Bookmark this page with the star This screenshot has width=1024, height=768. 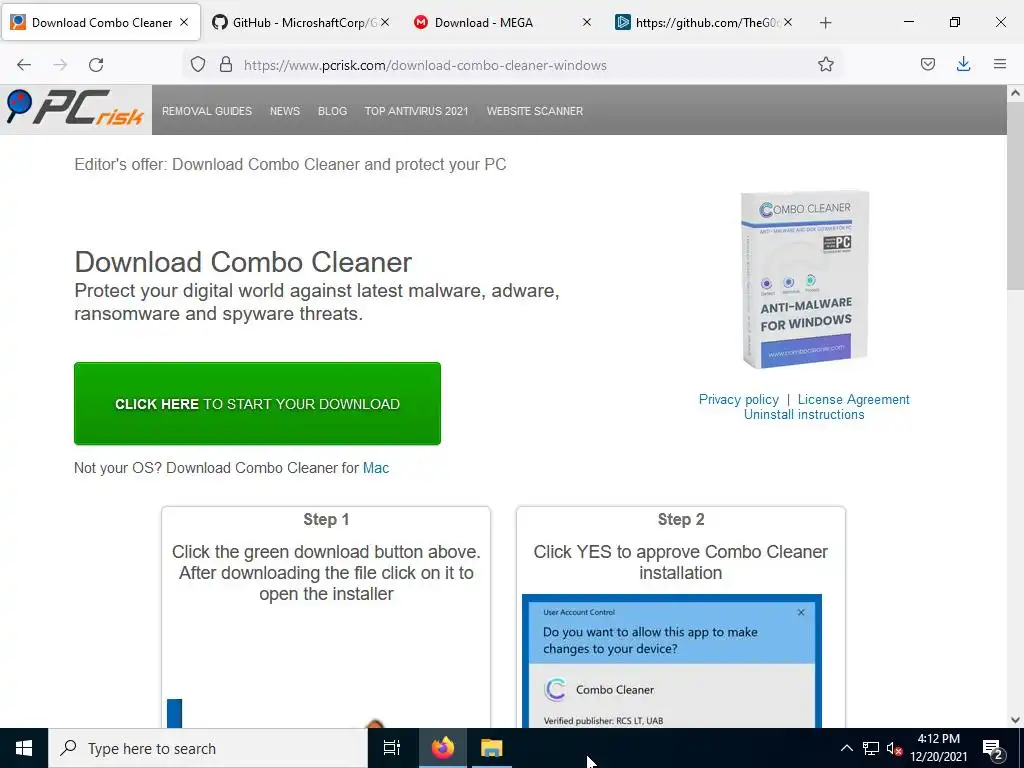(x=825, y=65)
